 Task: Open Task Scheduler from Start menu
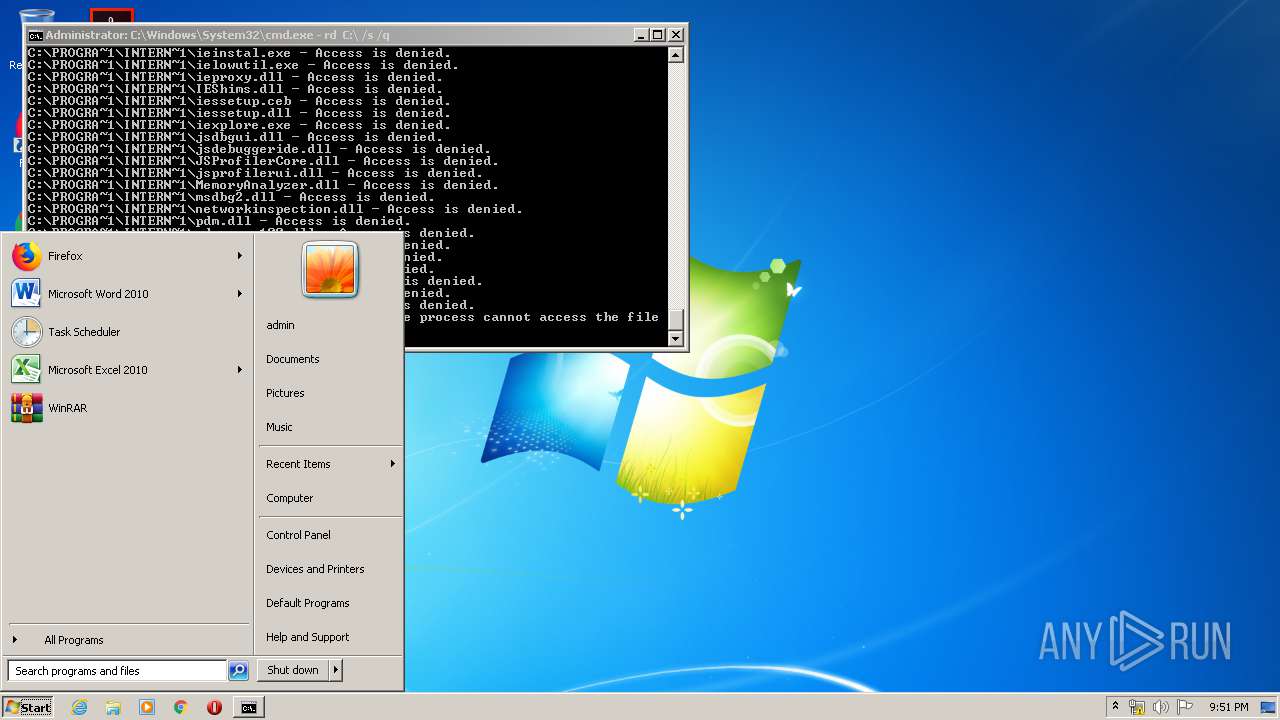tap(128, 332)
